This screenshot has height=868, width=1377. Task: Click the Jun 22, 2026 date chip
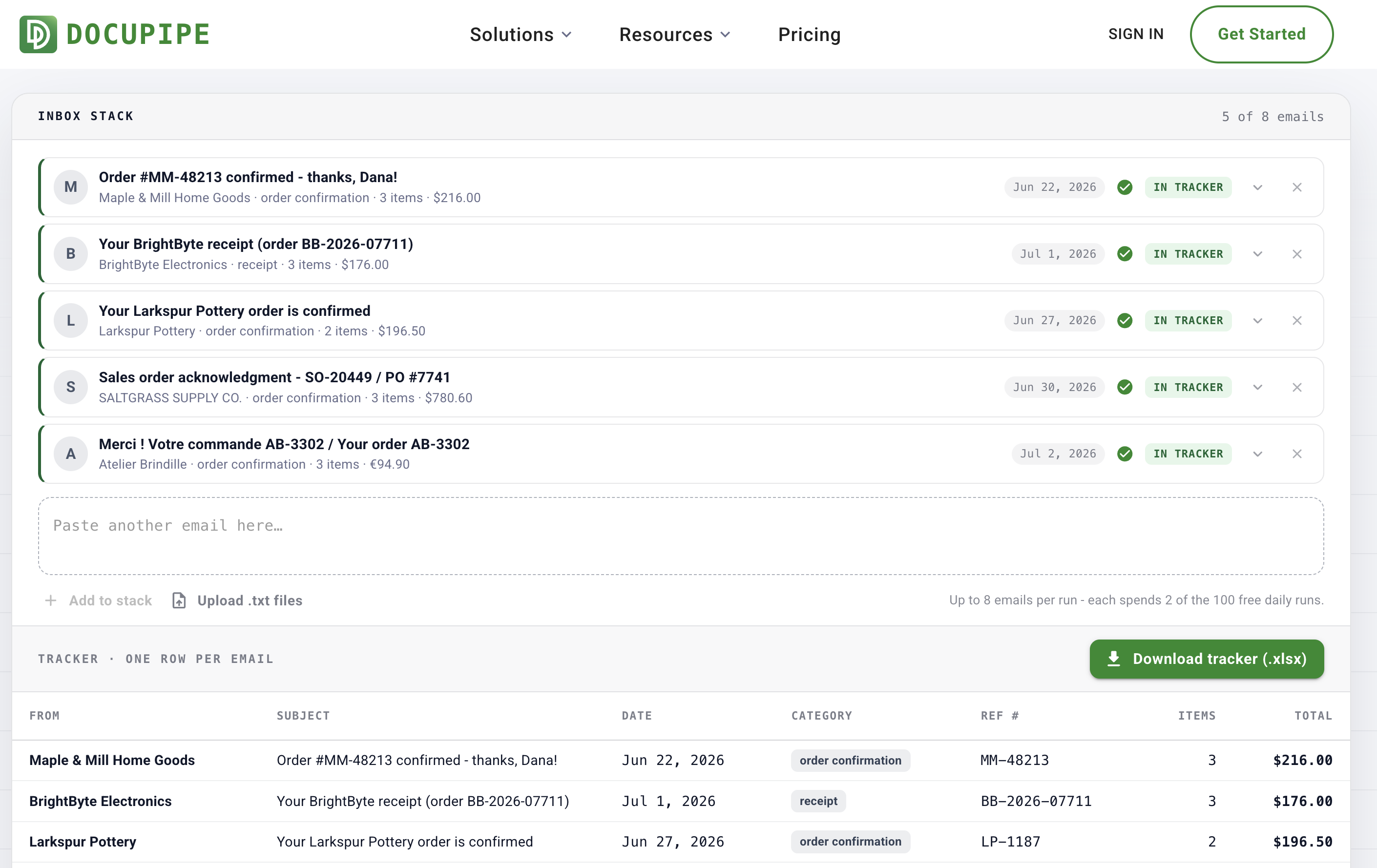tap(1055, 187)
